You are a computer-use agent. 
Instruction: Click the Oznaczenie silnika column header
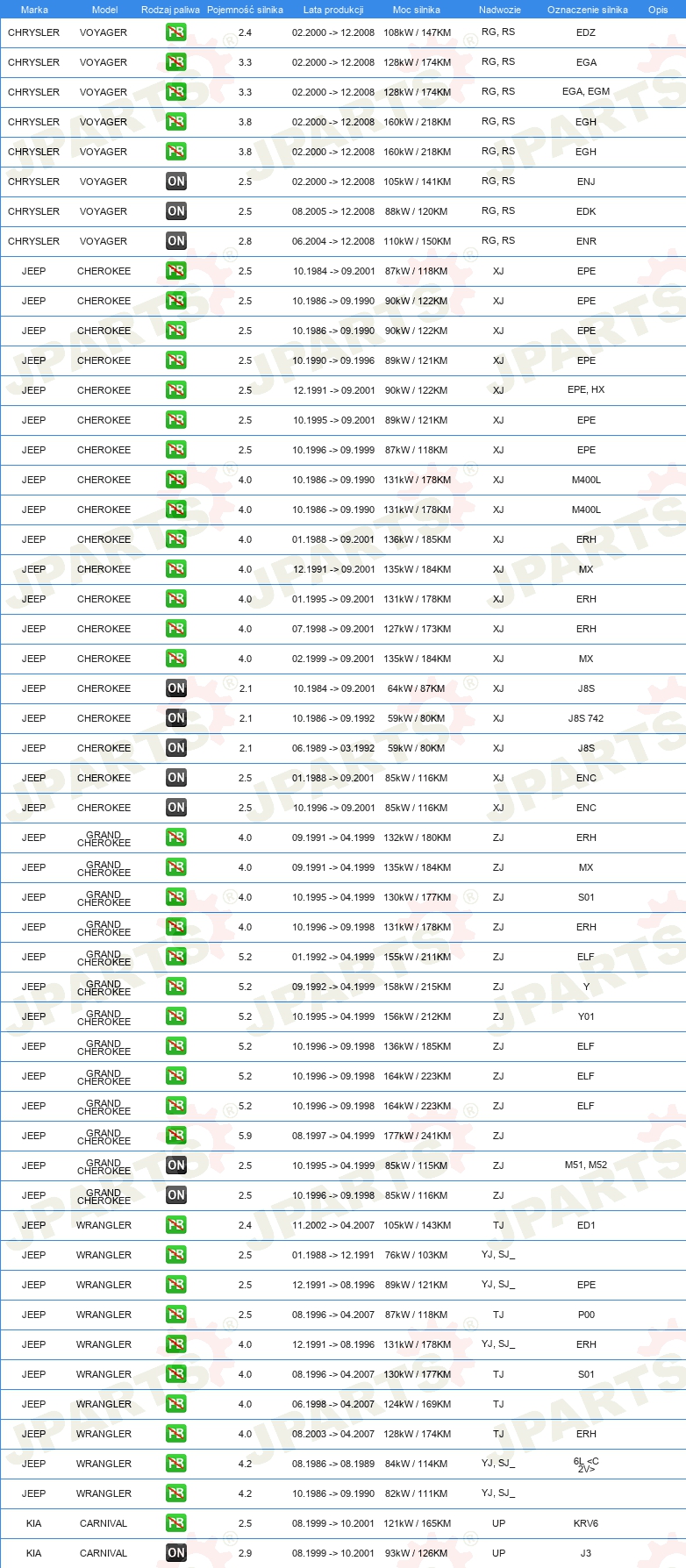tap(587, 10)
